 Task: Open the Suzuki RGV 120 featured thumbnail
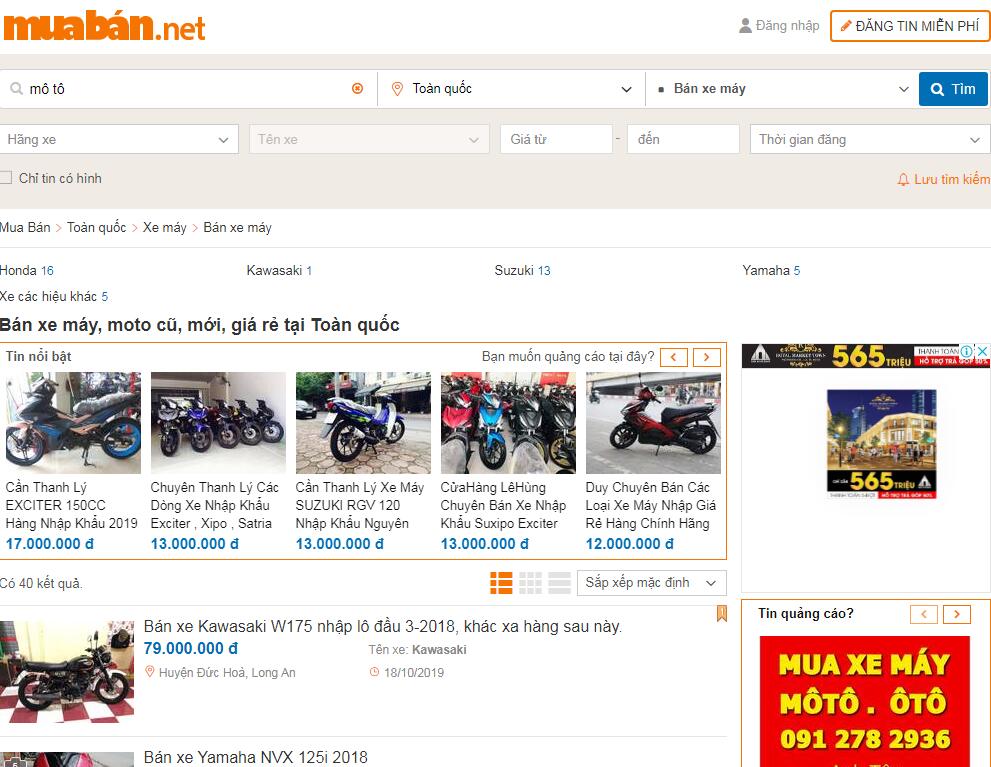[363, 423]
